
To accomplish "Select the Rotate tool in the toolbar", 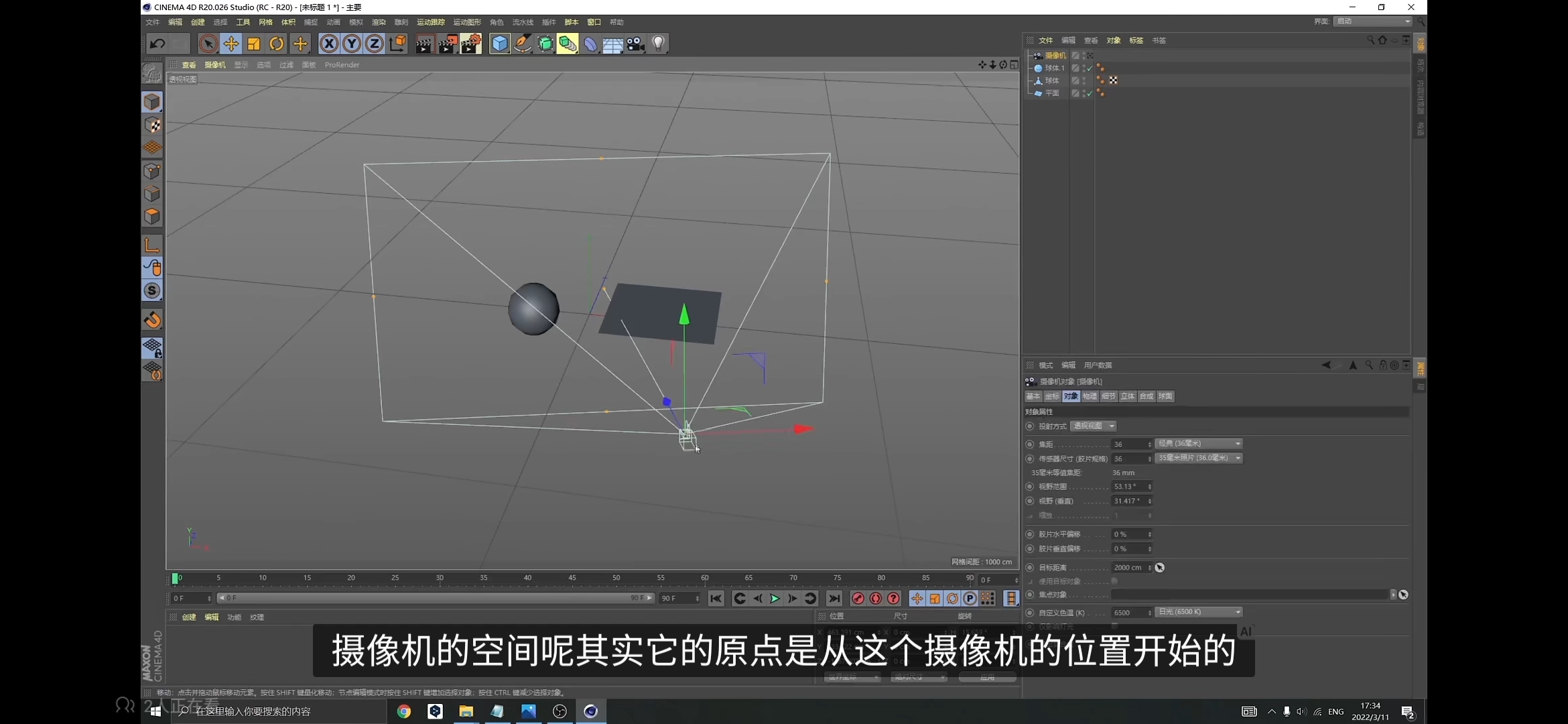I will pos(276,44).
